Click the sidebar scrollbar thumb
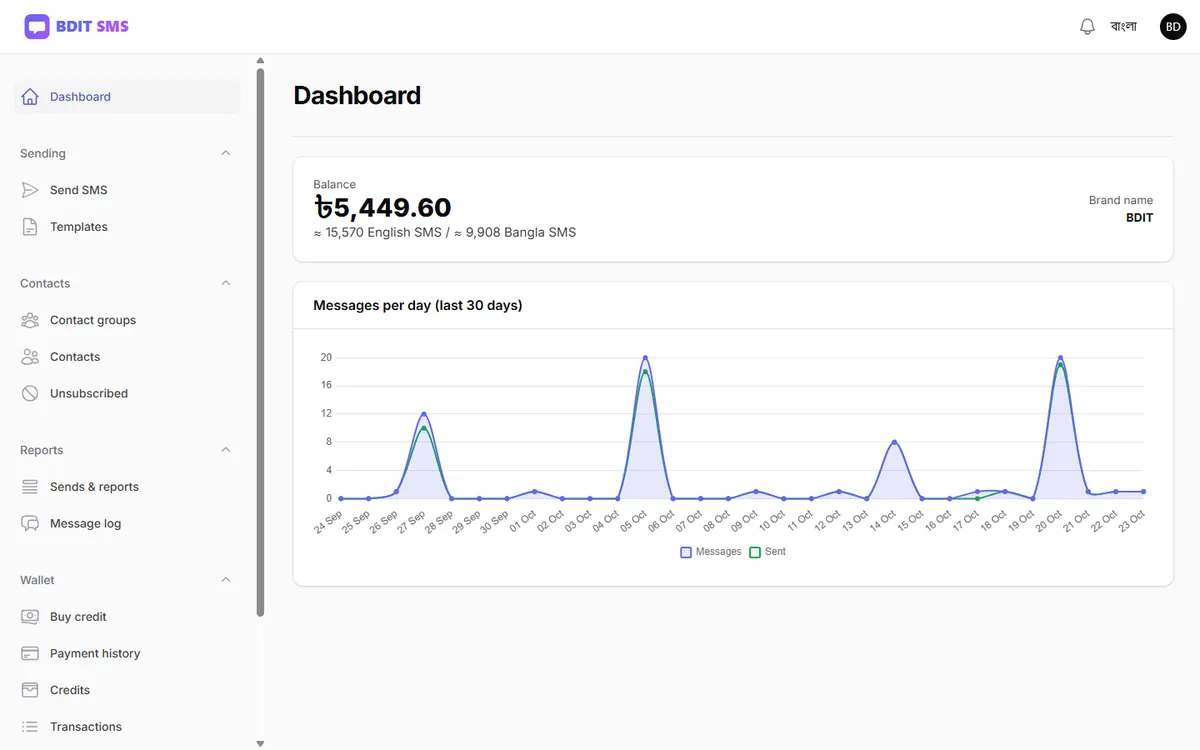Image resolution: width=1200 pixels, height=750 pixels. click(x=260, y=342)
